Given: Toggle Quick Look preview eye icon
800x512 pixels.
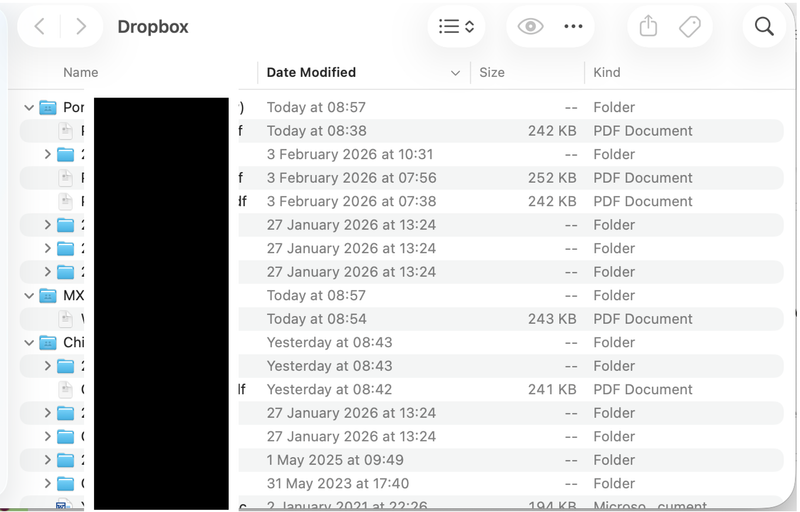Looking at the screenshot, I should pyautogui.click(x=530, y=27).
